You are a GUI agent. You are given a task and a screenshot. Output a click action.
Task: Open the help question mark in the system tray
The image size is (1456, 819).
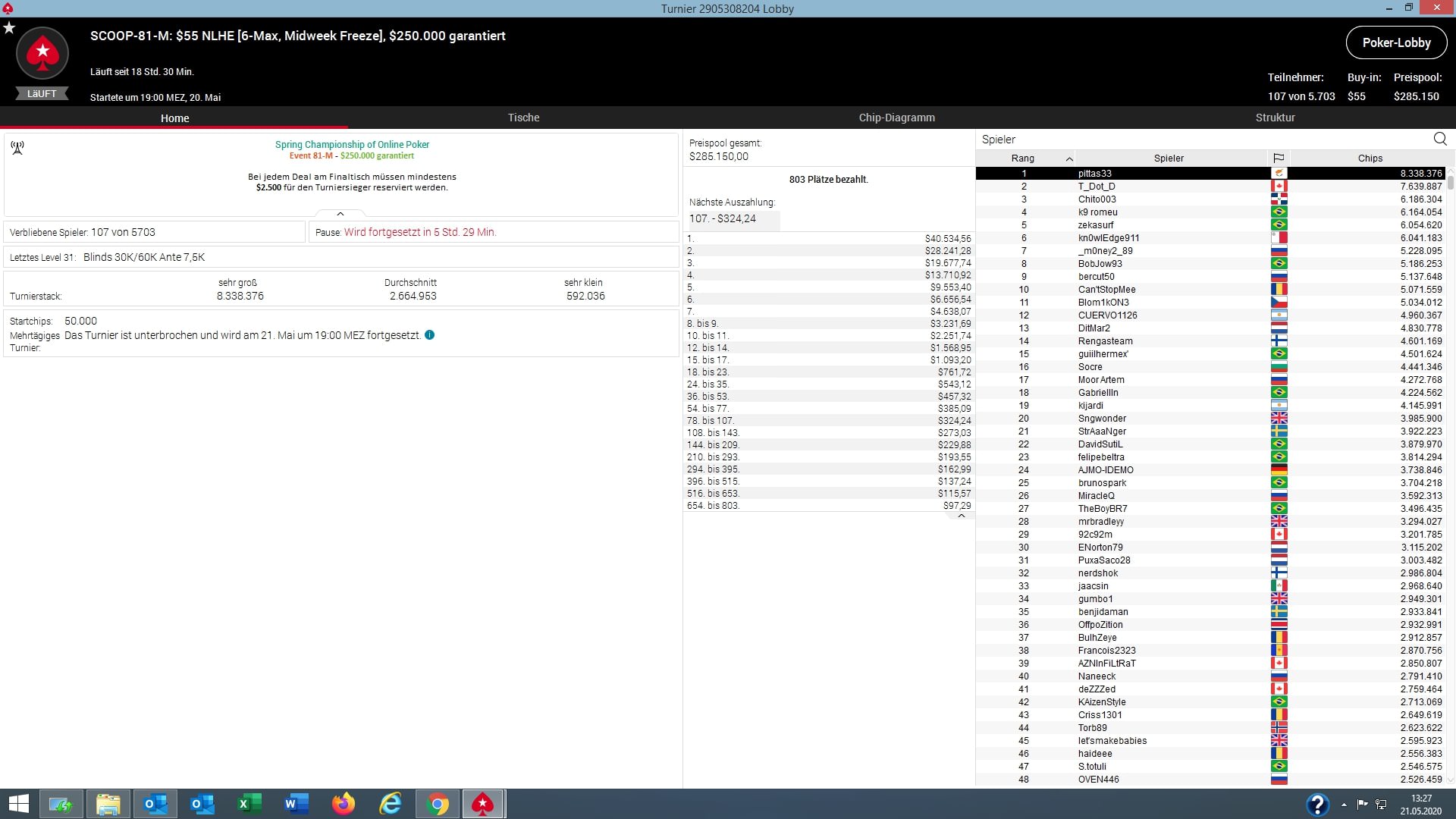(1317, 804)
